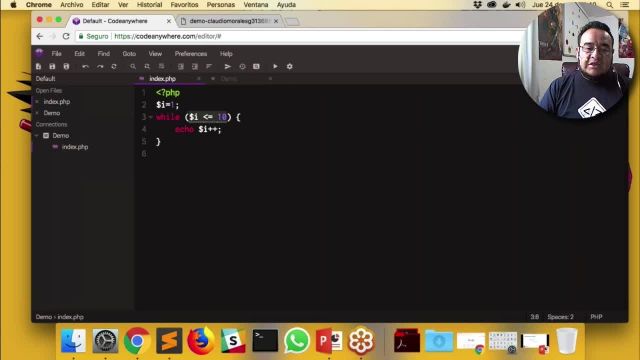Open System Preferences from the Dock
Screen dimensions: 640x360
(x=105, y=340)
